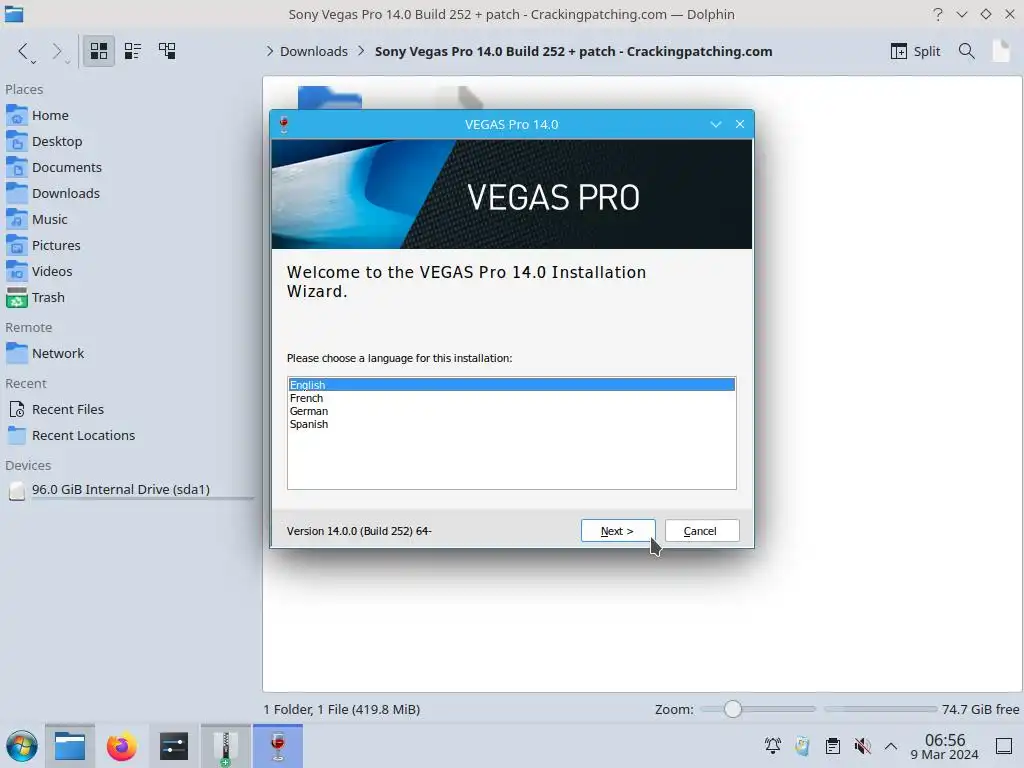Adjust the Dolphin Zoom slider handle
Screen dimensions: 1024x768
(733, 709)
